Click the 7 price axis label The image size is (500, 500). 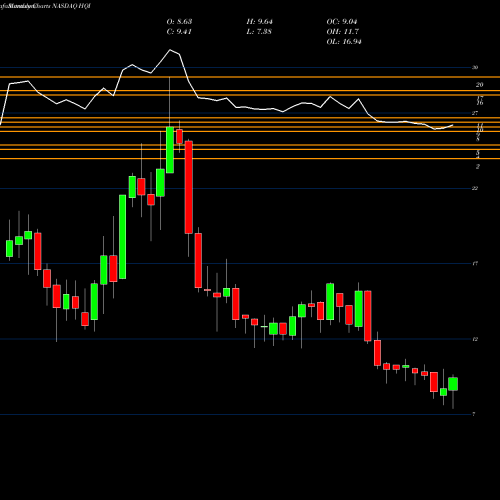pos(474,414)
